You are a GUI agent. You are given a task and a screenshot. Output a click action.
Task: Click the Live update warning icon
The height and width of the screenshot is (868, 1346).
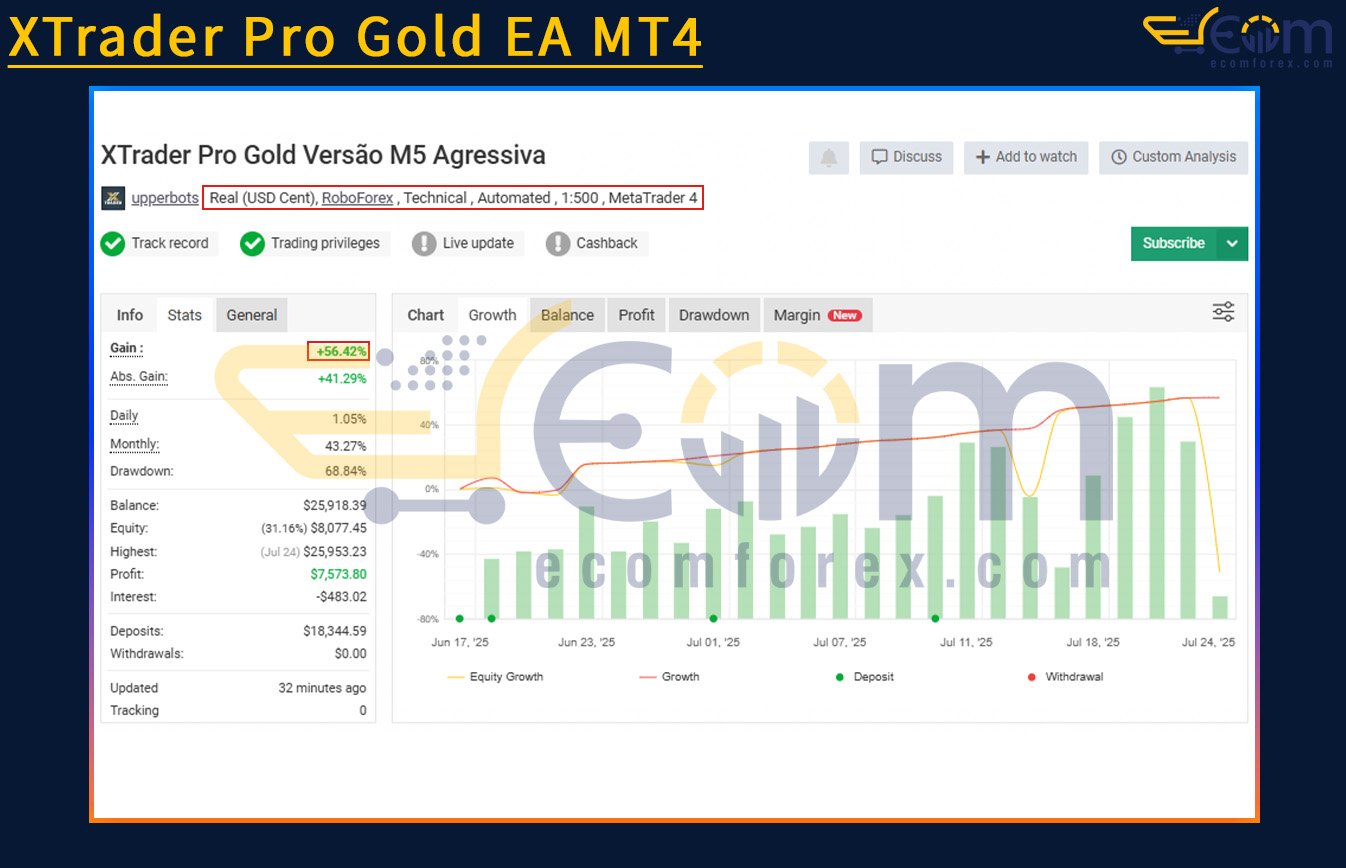pyautogui.click(x=424, y=243)
